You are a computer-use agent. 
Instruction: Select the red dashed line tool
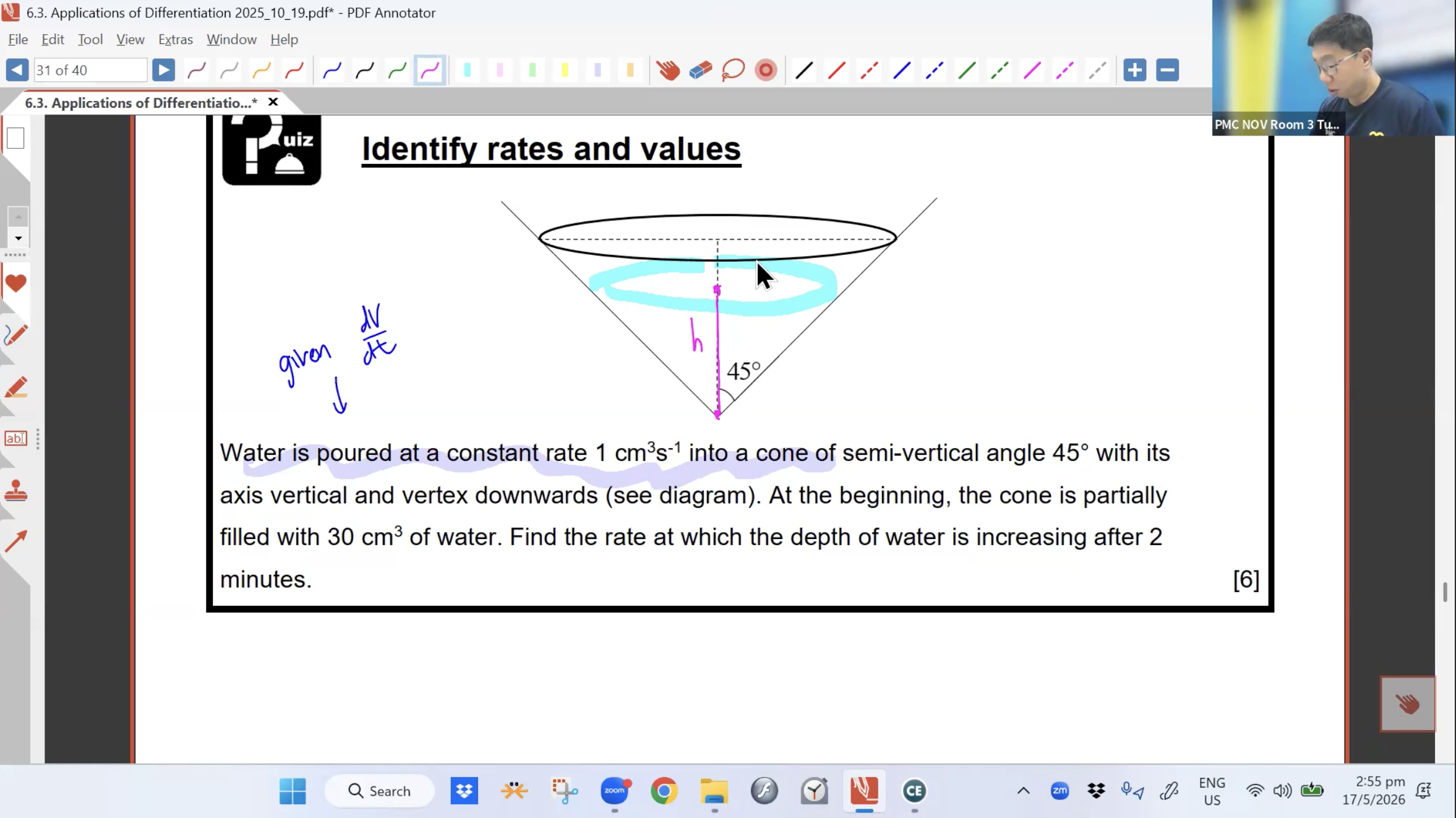[x=869, y=70]
